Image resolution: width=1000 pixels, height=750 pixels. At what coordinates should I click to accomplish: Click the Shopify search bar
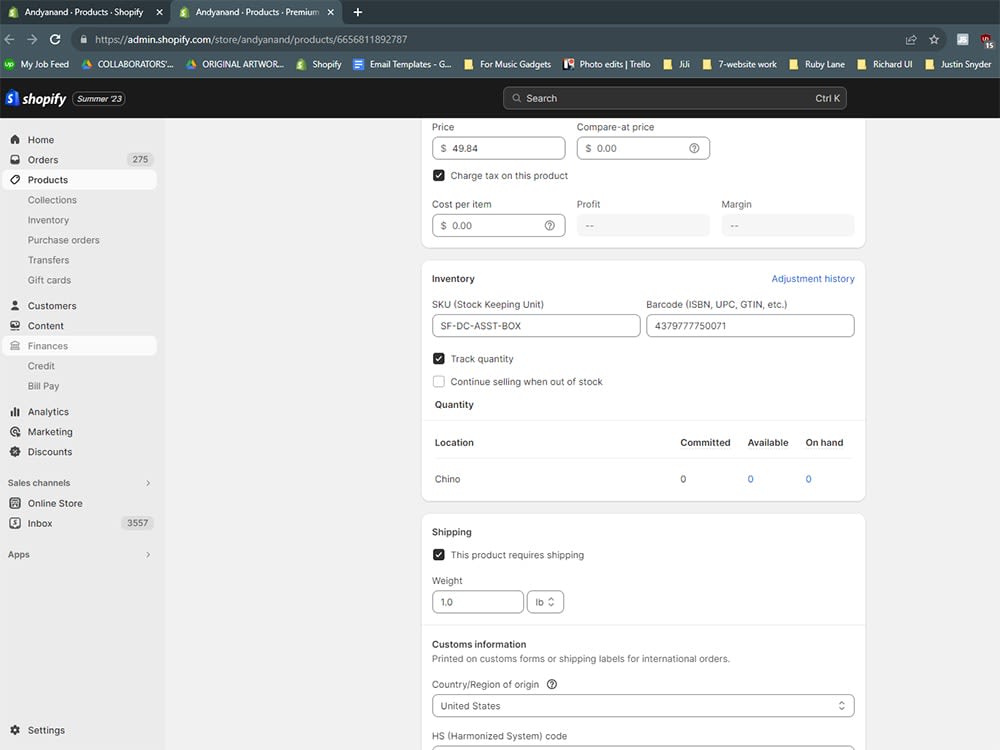pyautogui.click(x=674, y=98)
